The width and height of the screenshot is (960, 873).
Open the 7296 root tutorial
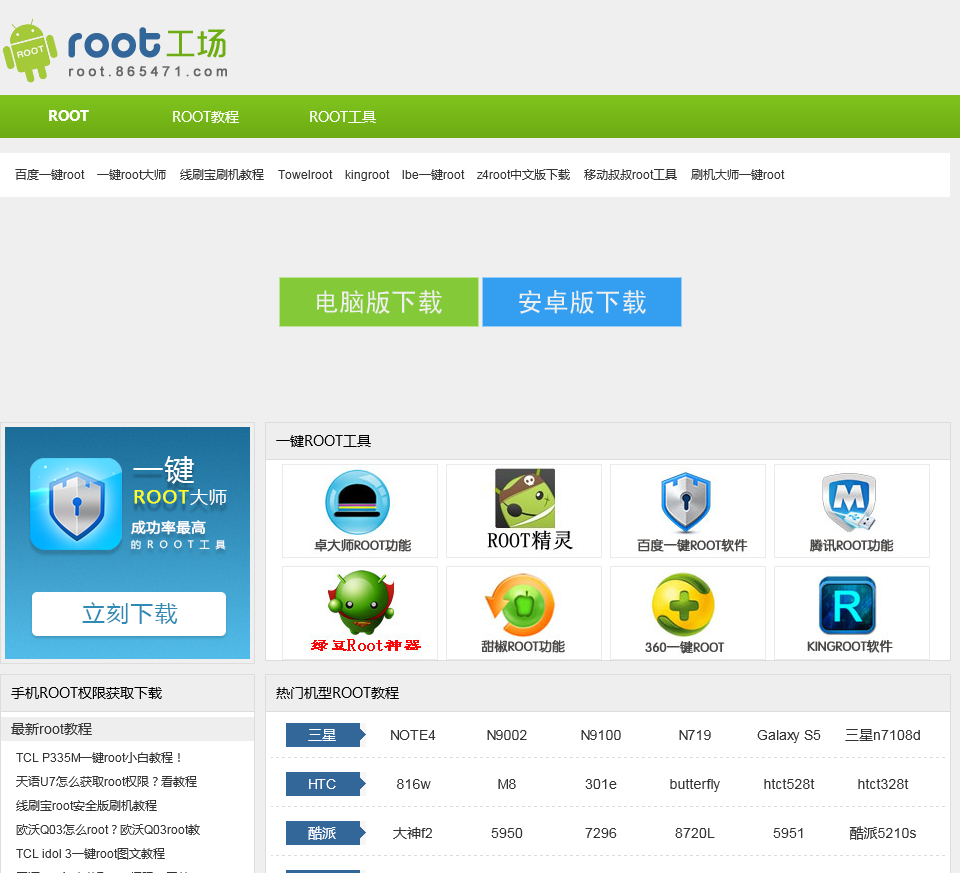coord(601,833)
